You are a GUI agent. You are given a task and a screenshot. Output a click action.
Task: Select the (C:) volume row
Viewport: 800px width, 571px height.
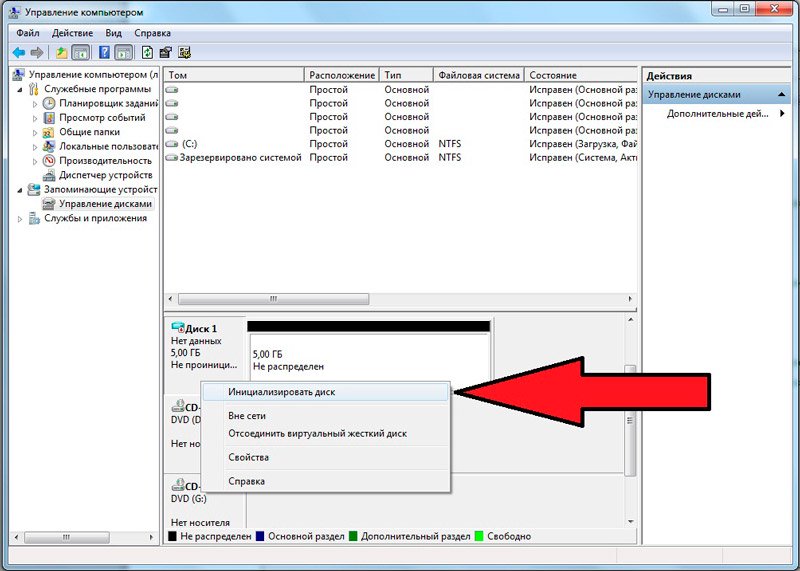click(401, 144)
